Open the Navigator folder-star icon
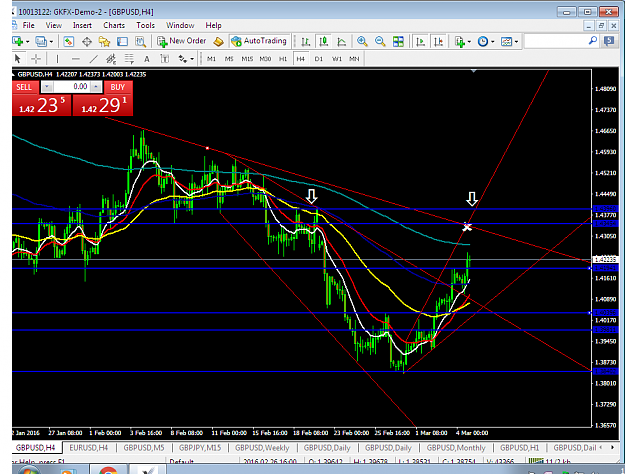 (x=104, y=41)
